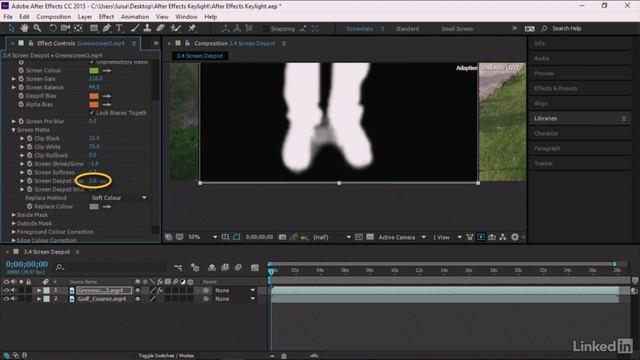The image size is (640, 360).
Task: Toggle Unpremultiply Result checkbox
Action: (x=91, y=62)
